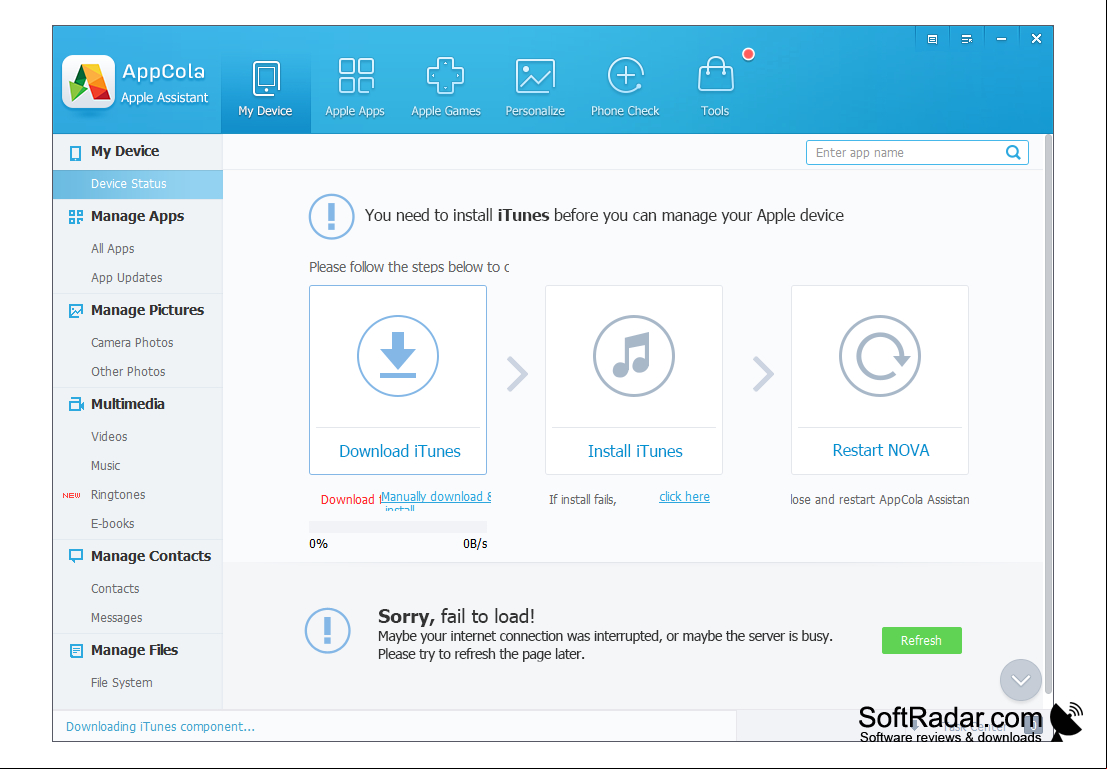
Task: Click the Manage Apps grid icon
Action: pyautogui.click(x=76, y=217)
